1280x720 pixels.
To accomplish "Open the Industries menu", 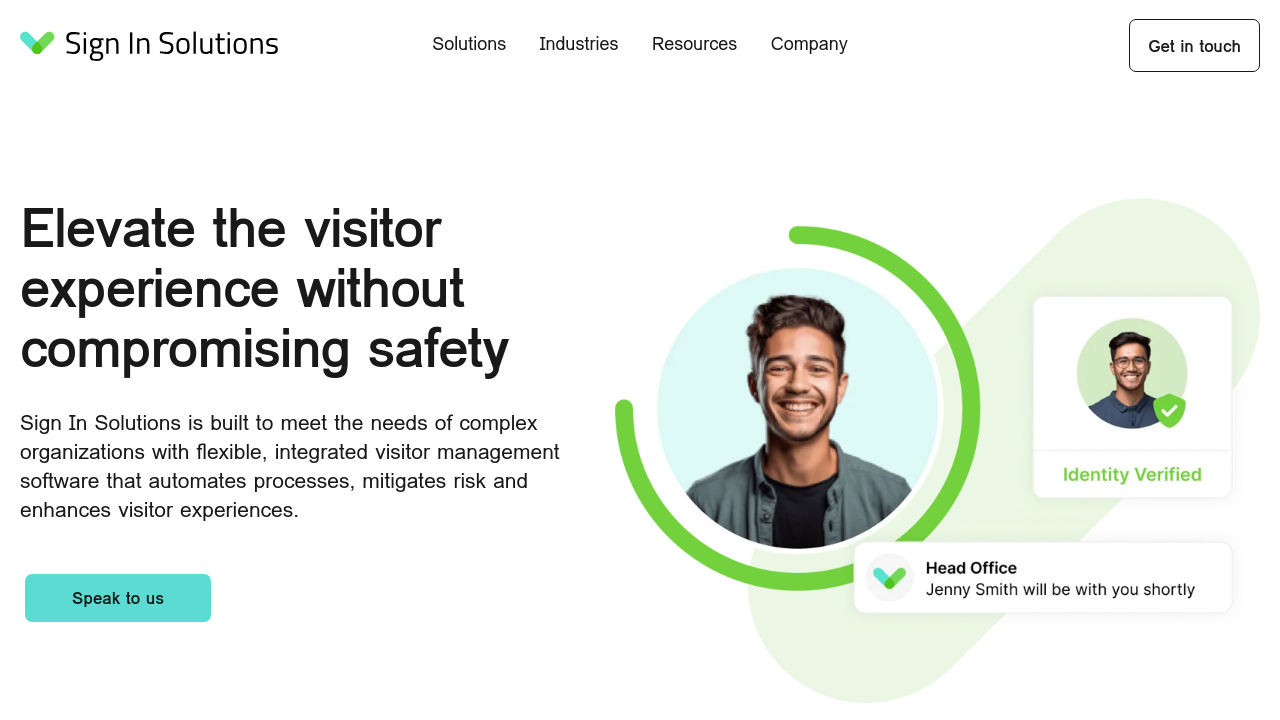I will (578, 44).
